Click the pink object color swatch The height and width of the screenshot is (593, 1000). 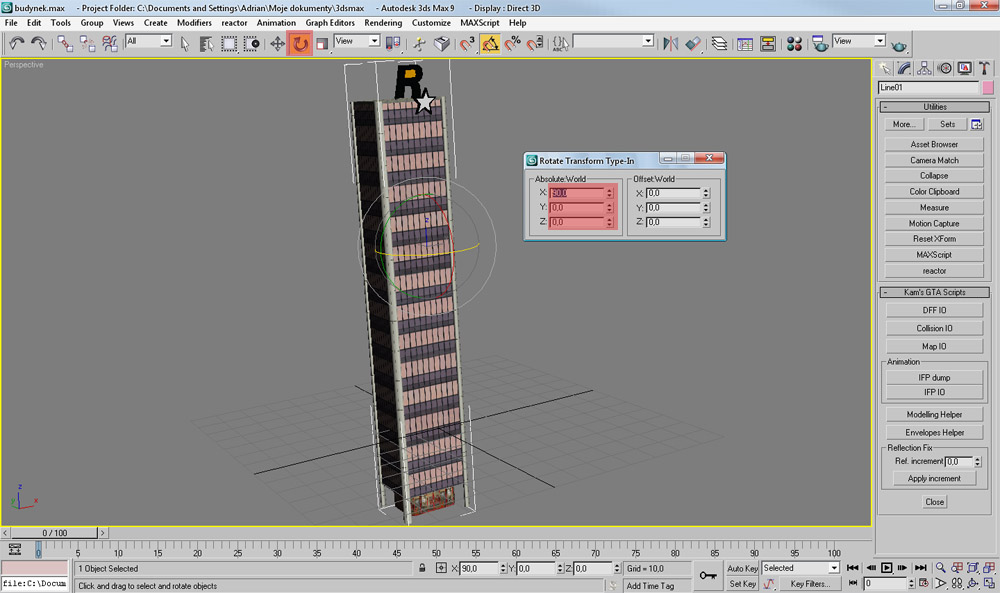[x=987, y=88]
